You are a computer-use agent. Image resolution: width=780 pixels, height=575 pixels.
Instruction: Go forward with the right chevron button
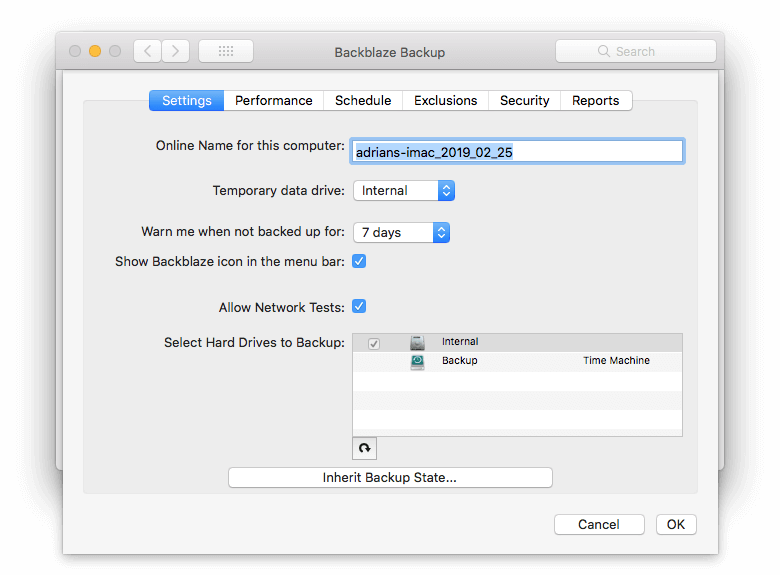(x=175, y=51)
